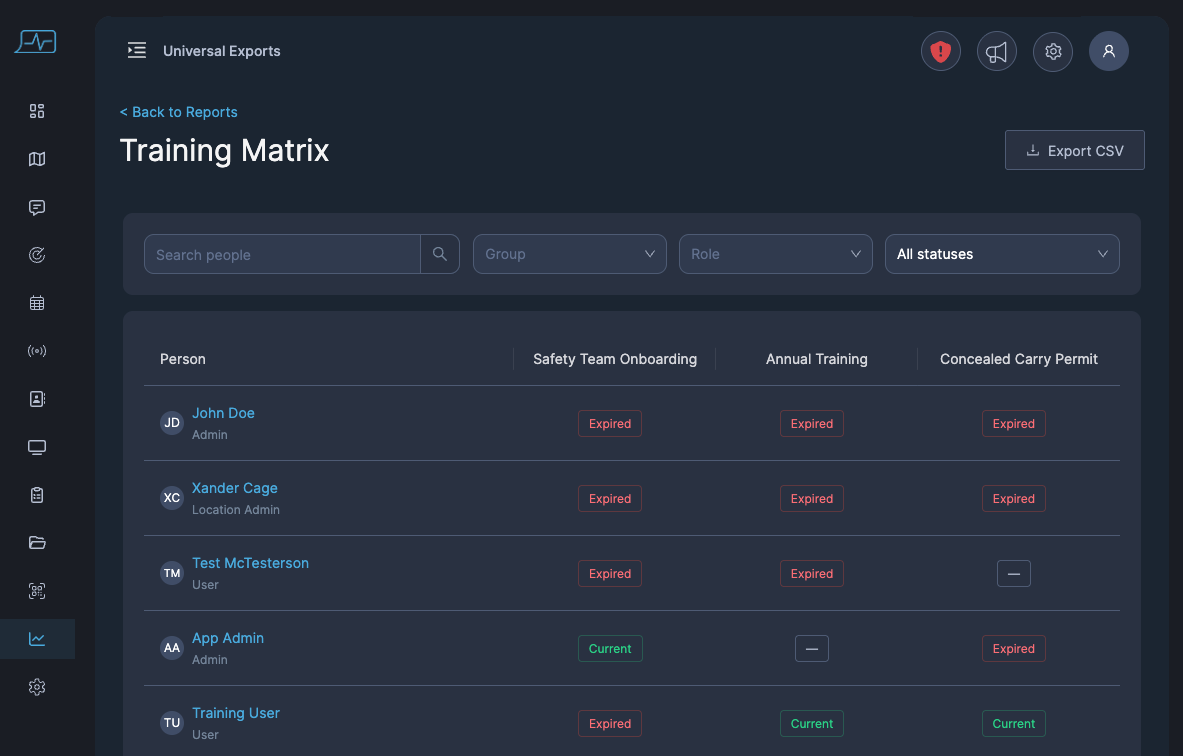Click the search magnifier button
1183x756 pixels.
click(440, 254)
